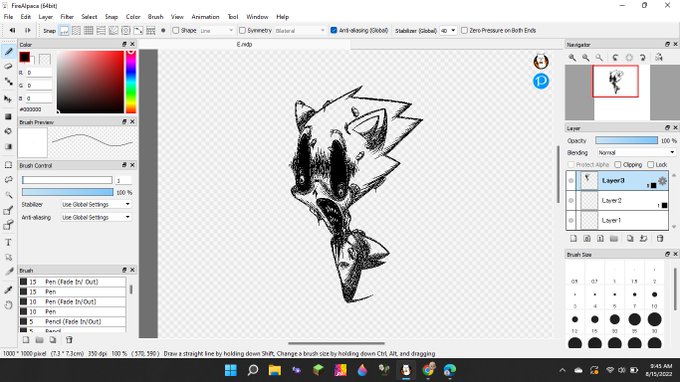This screenshot has height=382, width=680.
Task: Open the Animation menu
Action: (x=205, y=16)
